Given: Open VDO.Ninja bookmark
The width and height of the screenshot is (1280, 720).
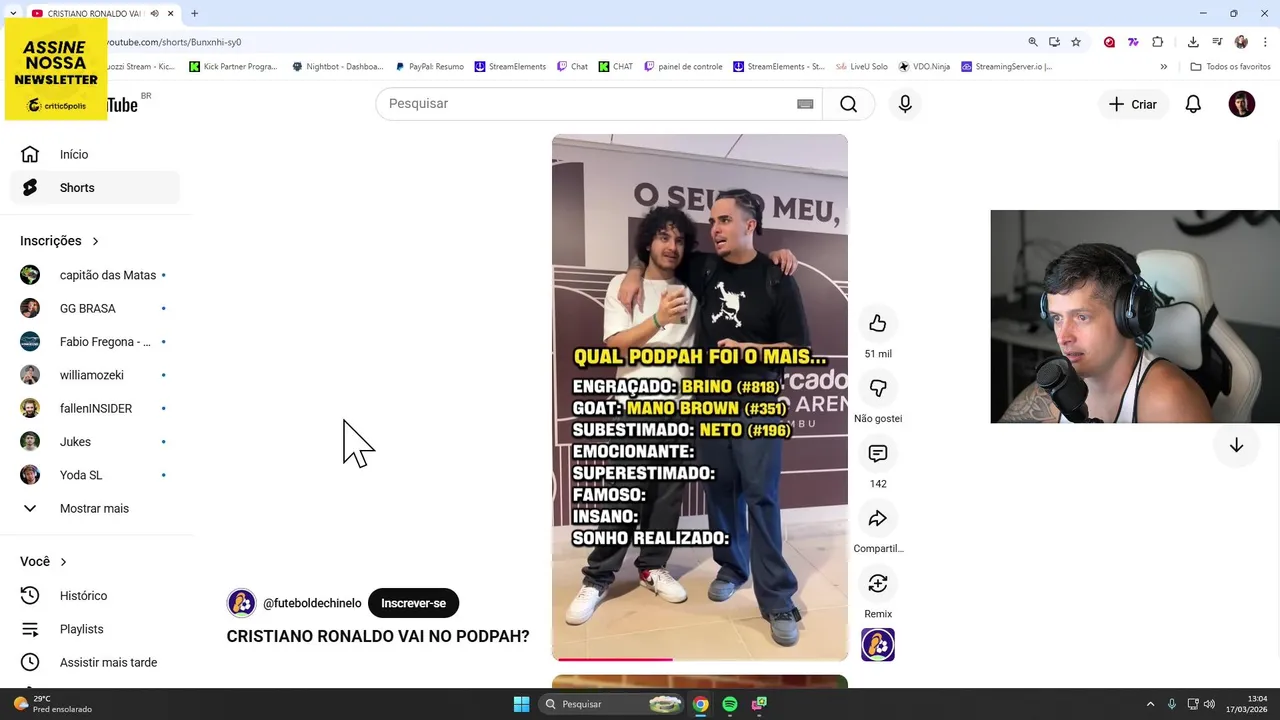Looking at the screenshot, I should (924, 67).
